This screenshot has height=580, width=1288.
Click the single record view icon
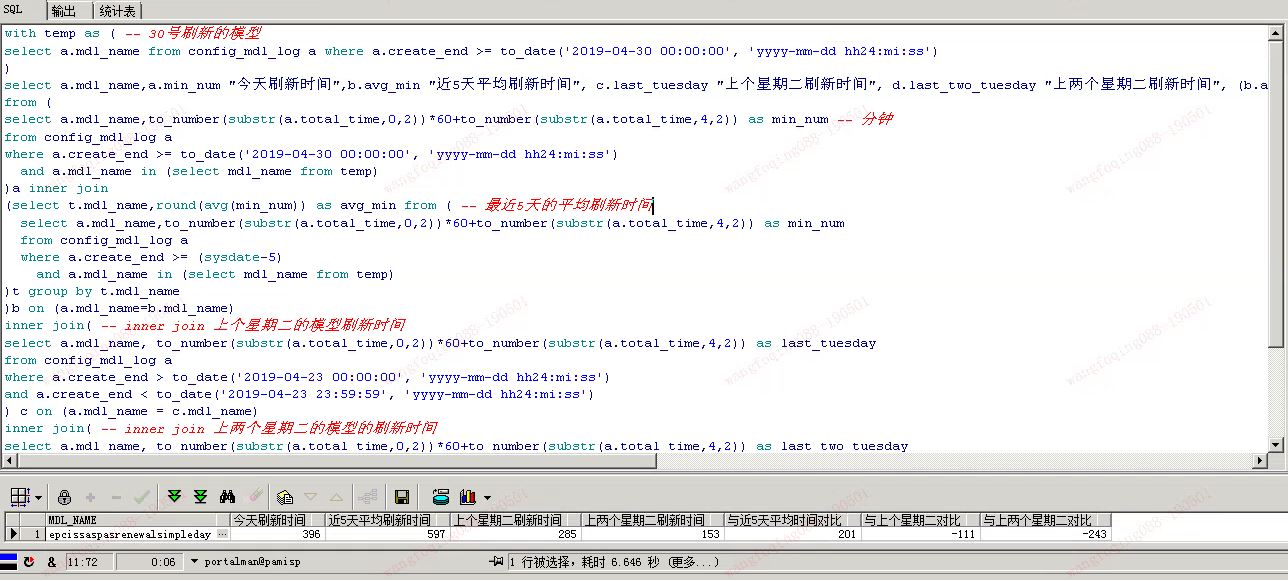pos(285,497)
